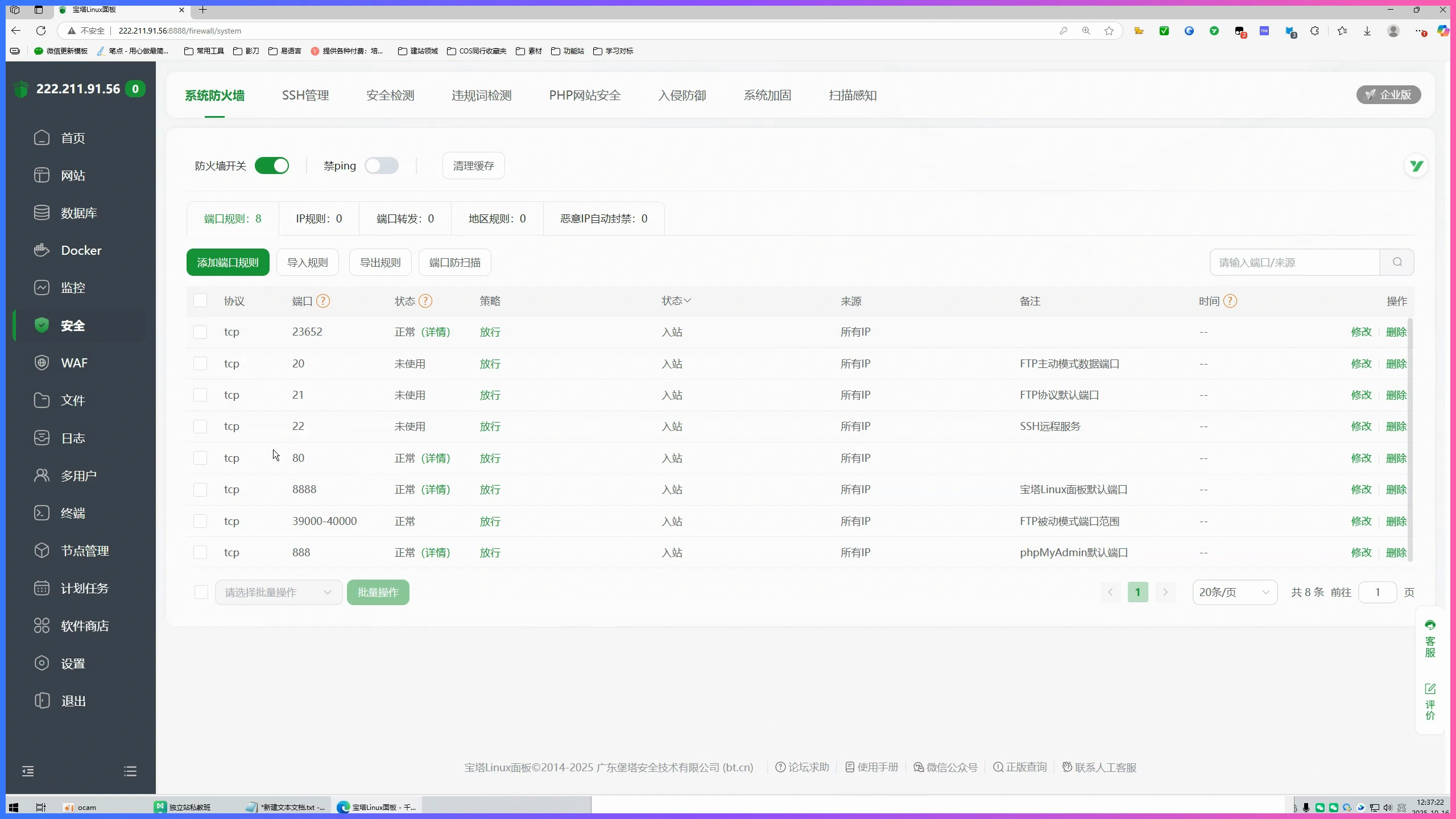
Task: Switch to the 系统加固 tab
Action: pyautogui.click(x=767, y=95)
